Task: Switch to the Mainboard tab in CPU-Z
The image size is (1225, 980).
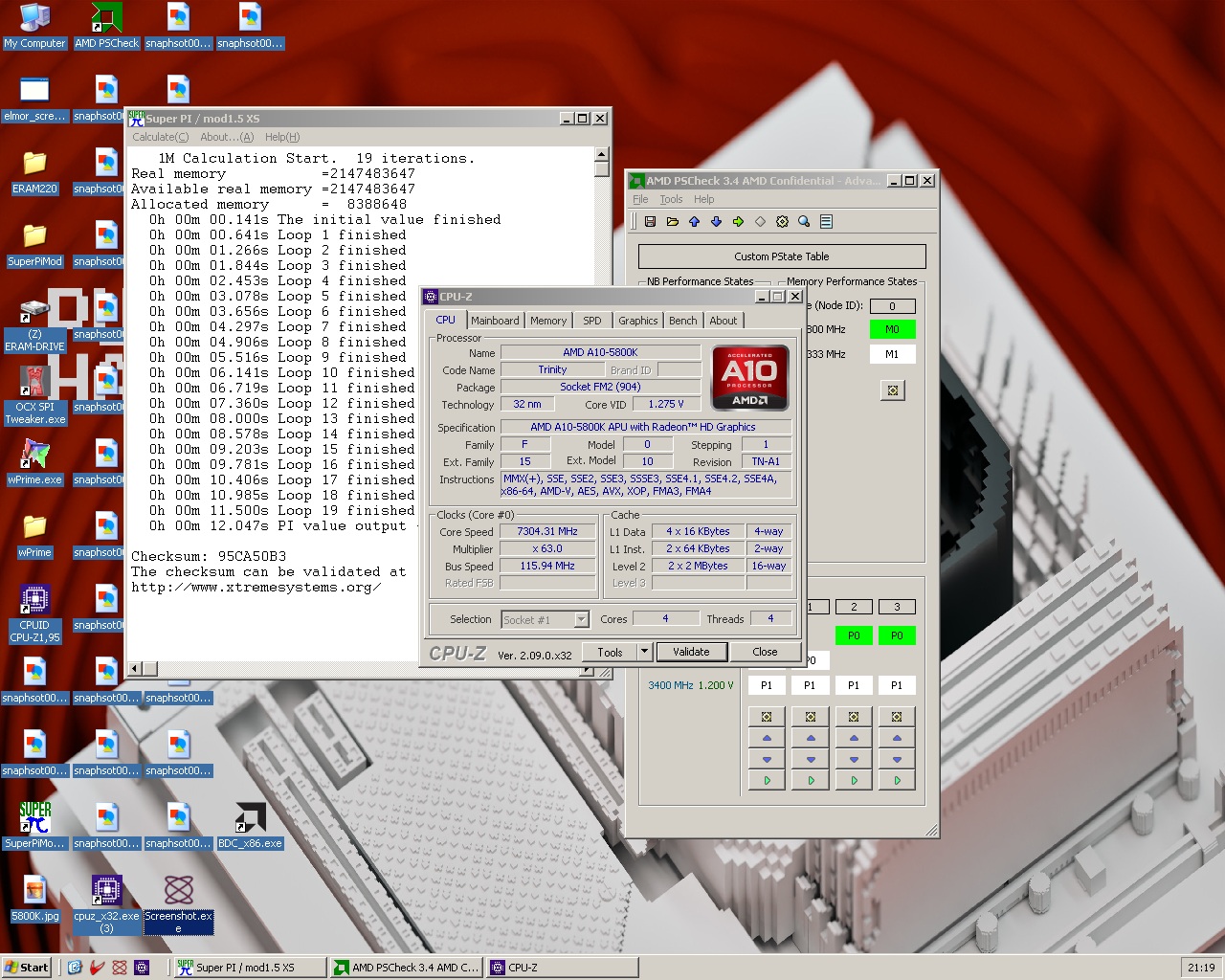Action: point(495,321)
